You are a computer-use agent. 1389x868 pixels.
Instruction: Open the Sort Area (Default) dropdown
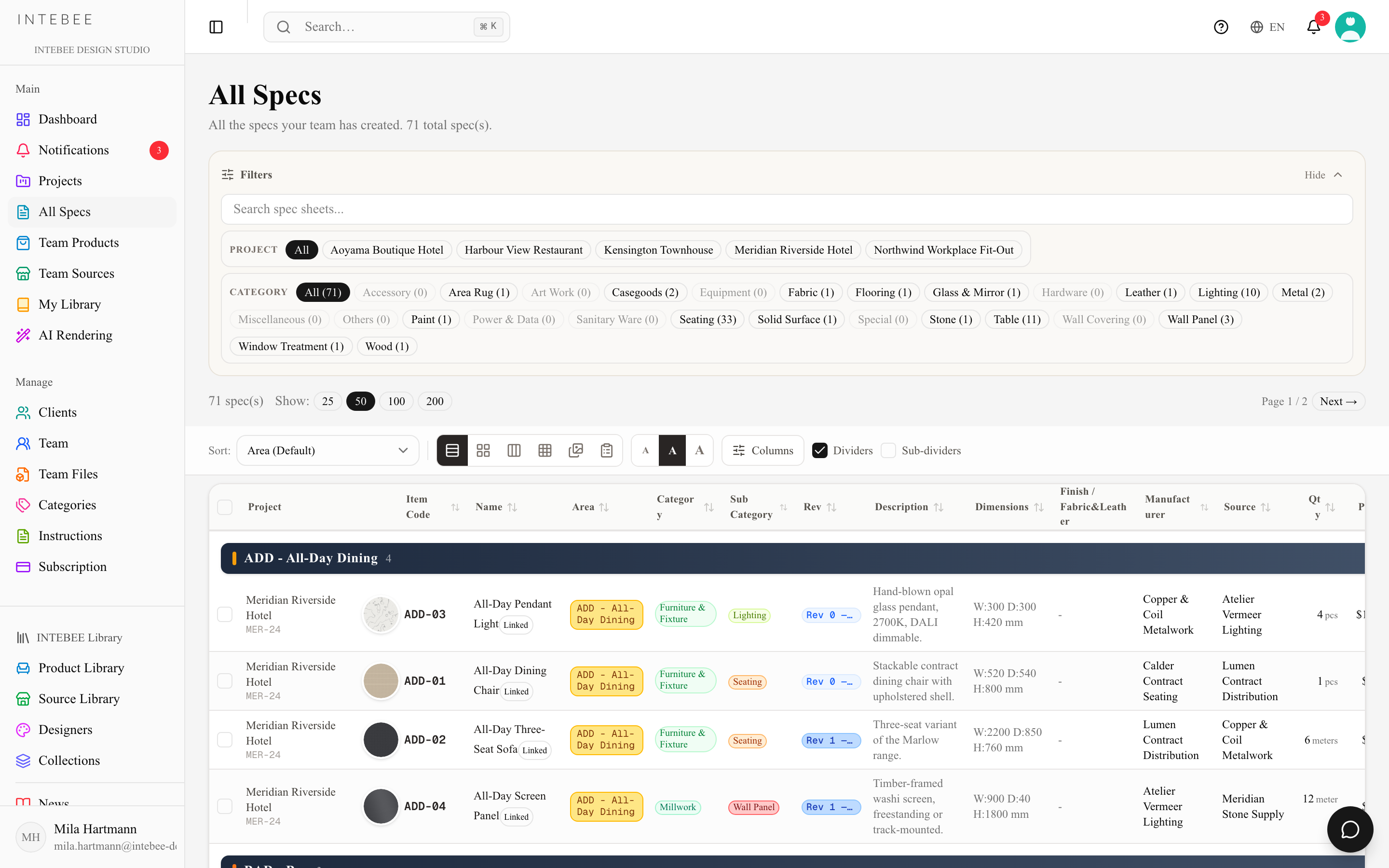(328, 451)
